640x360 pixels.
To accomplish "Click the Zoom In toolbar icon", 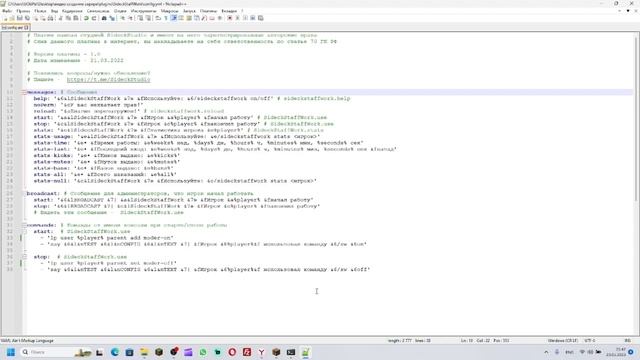I will (122, 18).
